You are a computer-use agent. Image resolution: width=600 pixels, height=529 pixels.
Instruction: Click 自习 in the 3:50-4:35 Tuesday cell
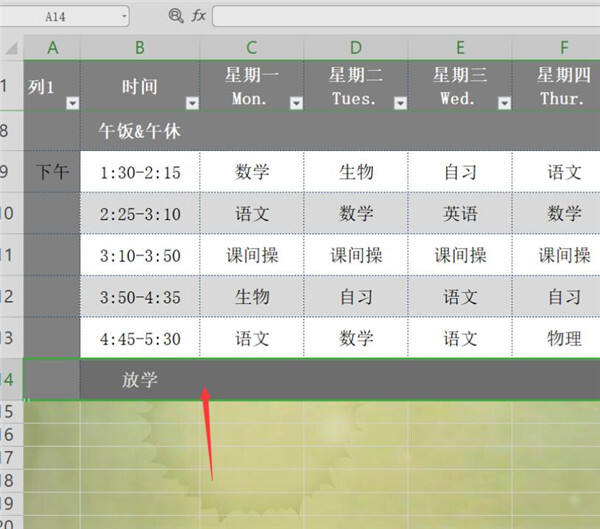[356, 297]
